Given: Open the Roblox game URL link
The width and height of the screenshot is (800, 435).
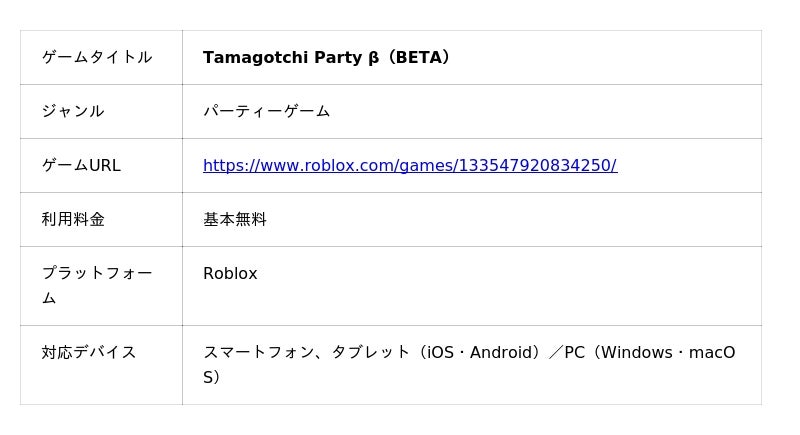Looking at the screenshot, I should click(409, 166).
